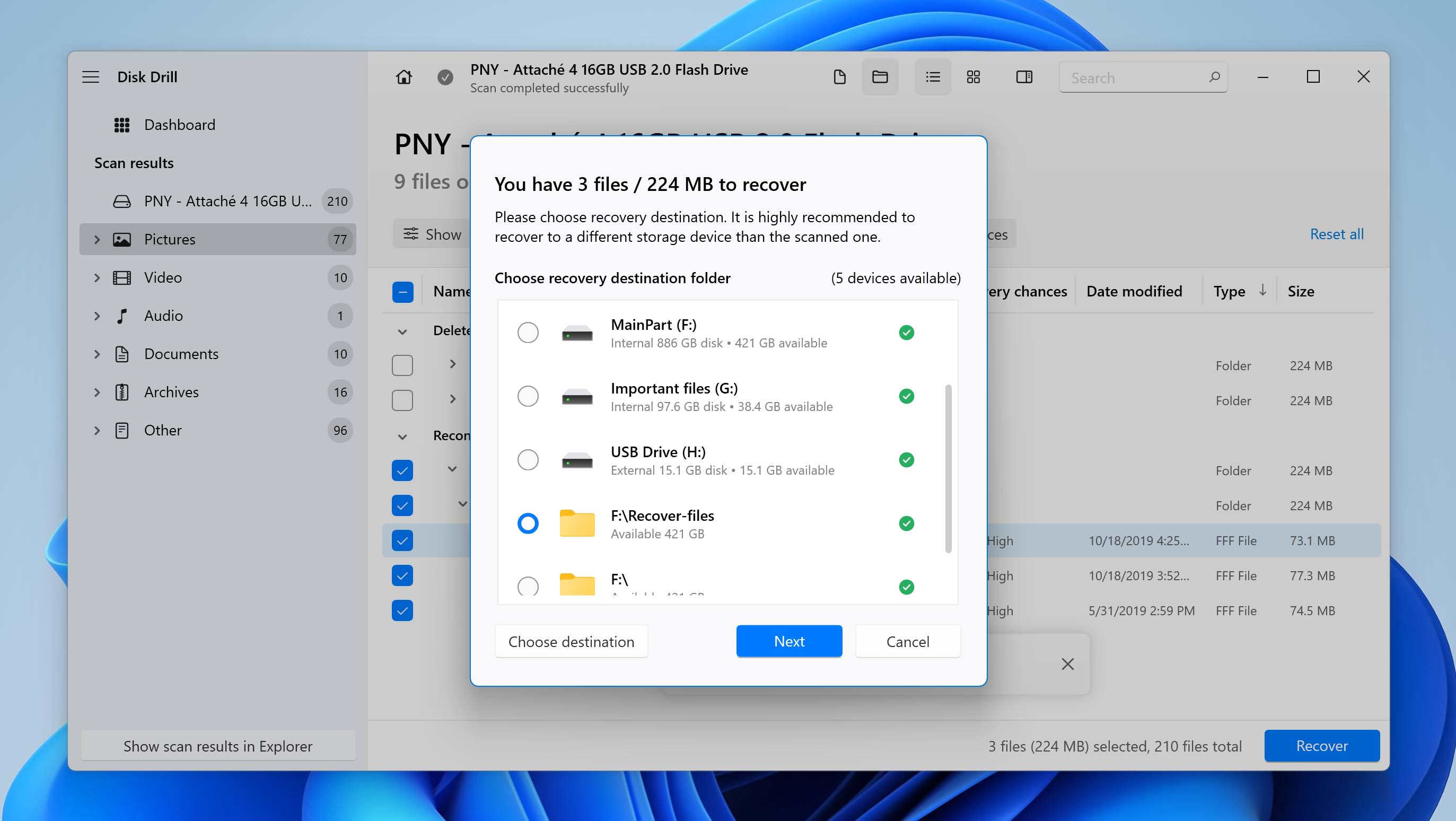Select Important files (G:) radio button
The width and height of the screenshot is (1456, 821).
click(x=528, y=396)
